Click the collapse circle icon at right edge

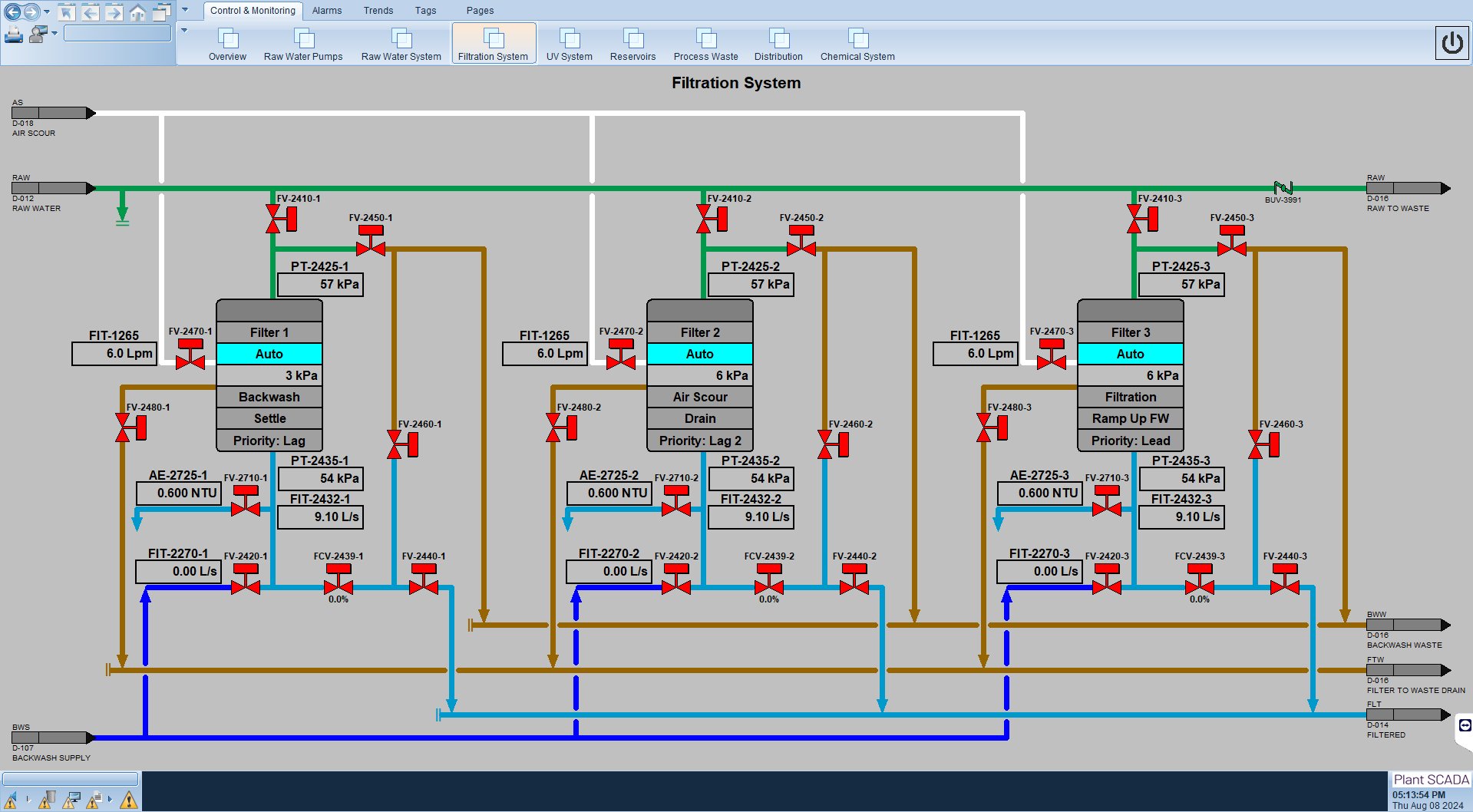(x=1465, y=726)
